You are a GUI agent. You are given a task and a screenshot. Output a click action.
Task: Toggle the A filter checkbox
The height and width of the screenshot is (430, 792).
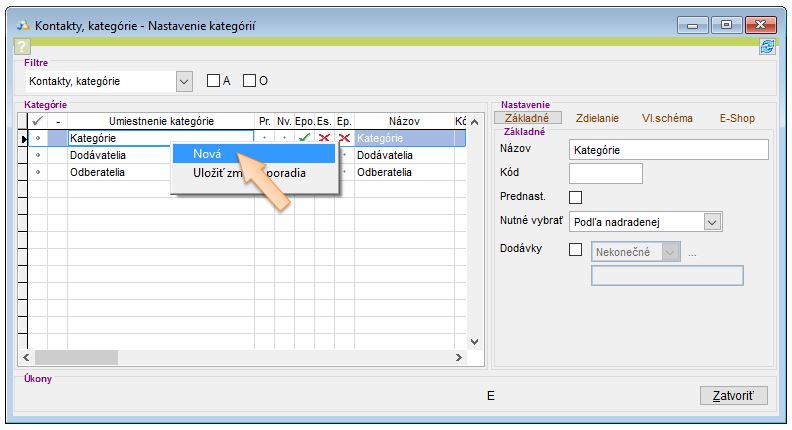(213, 81)
